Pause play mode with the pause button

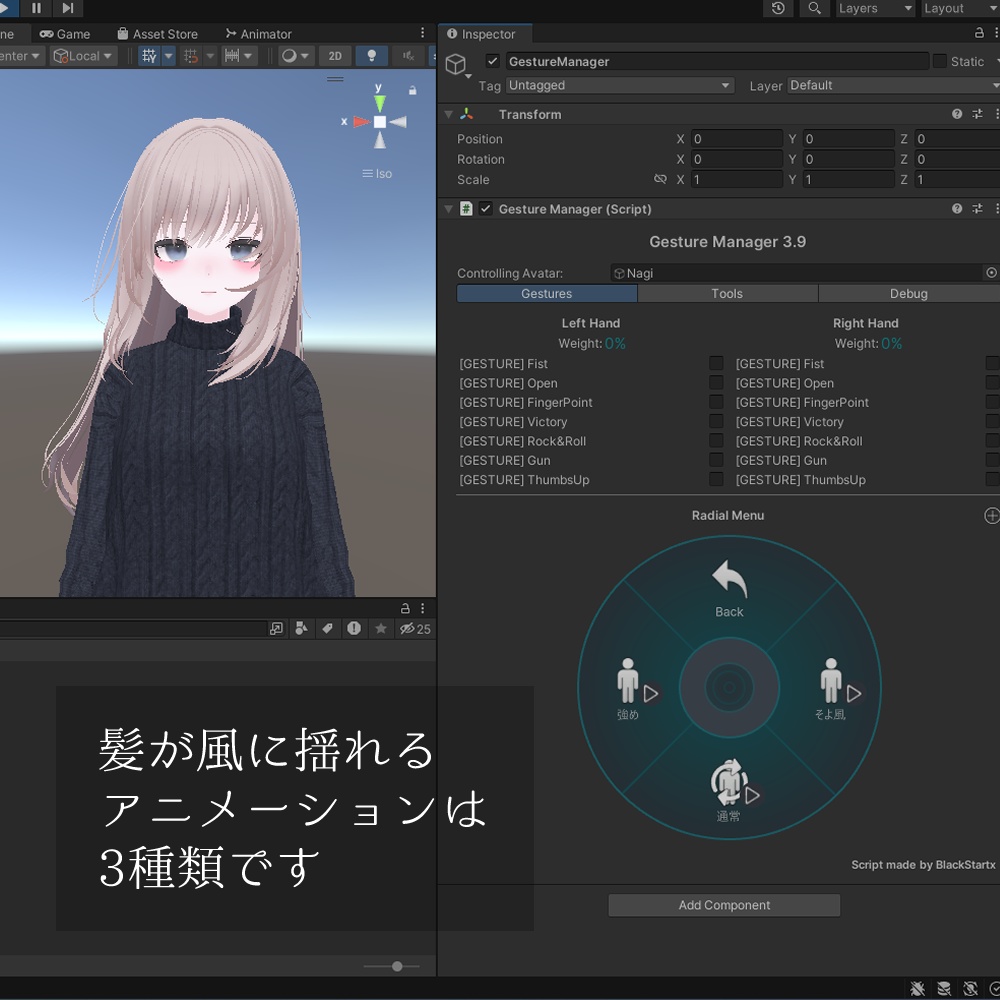coord(36,8)
